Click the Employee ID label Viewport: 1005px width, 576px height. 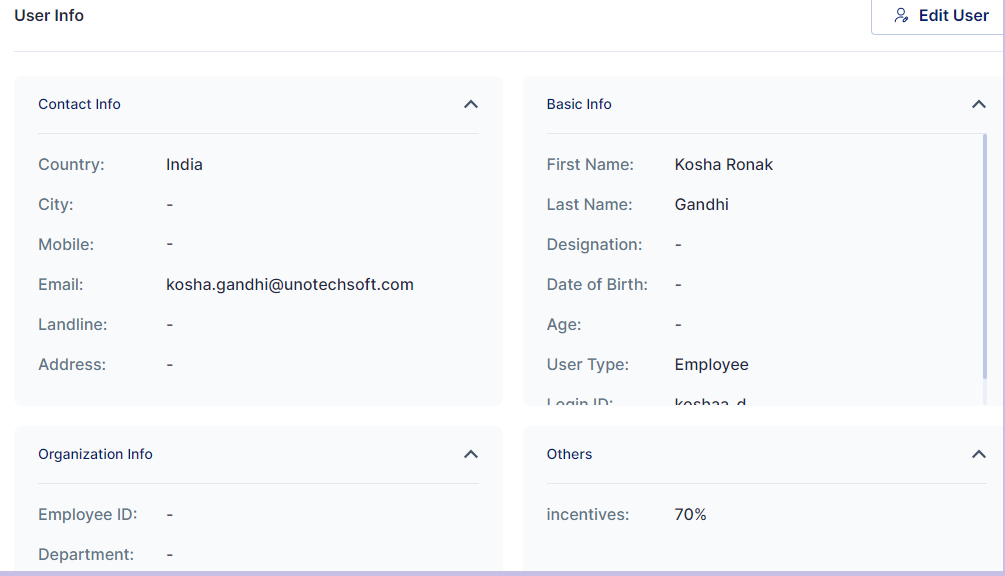click(87, 515)
